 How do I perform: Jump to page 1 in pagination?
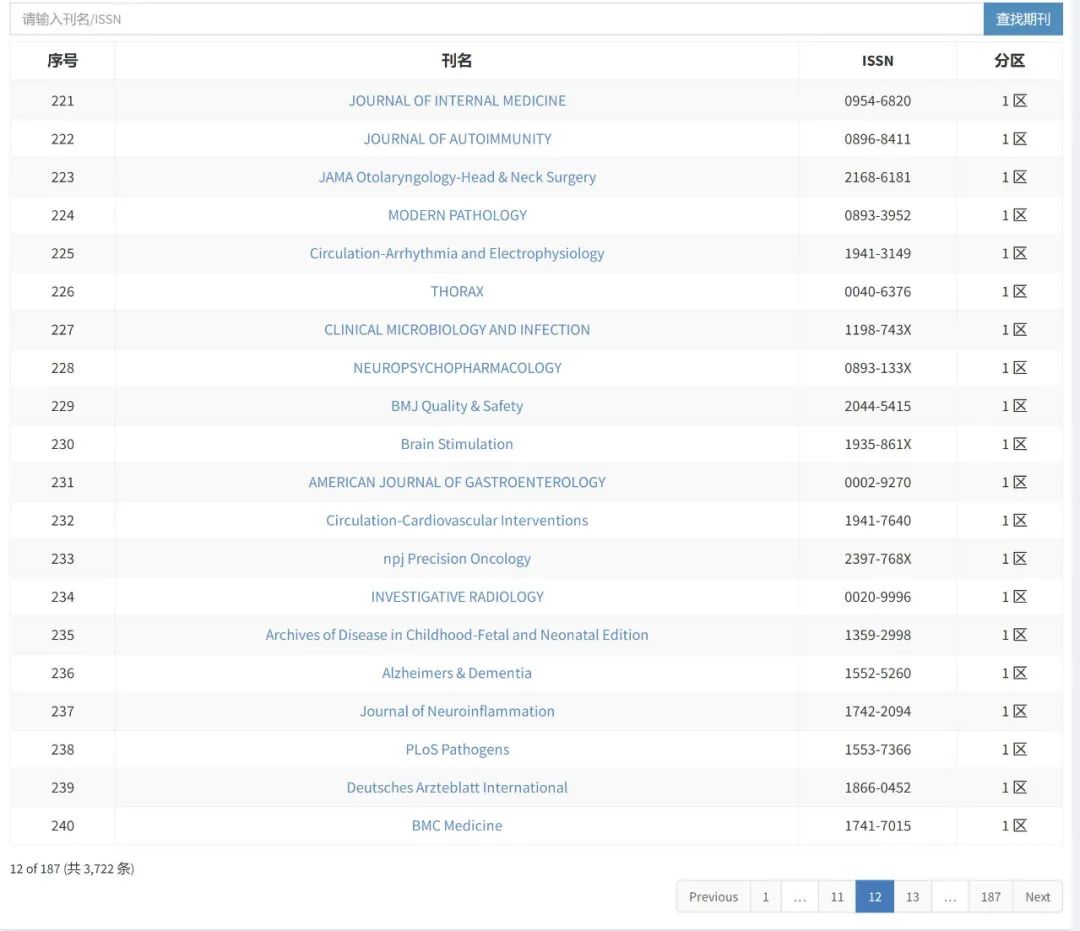pos(766,897)
